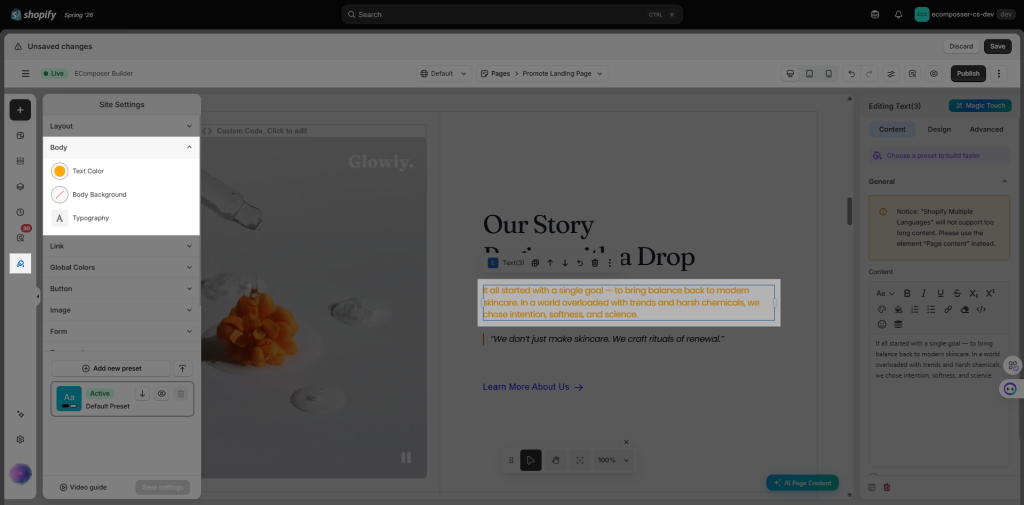This screenshot has width=1024, height=505.
Task: Click the add element plus button
Action: (x=20, y=110)
